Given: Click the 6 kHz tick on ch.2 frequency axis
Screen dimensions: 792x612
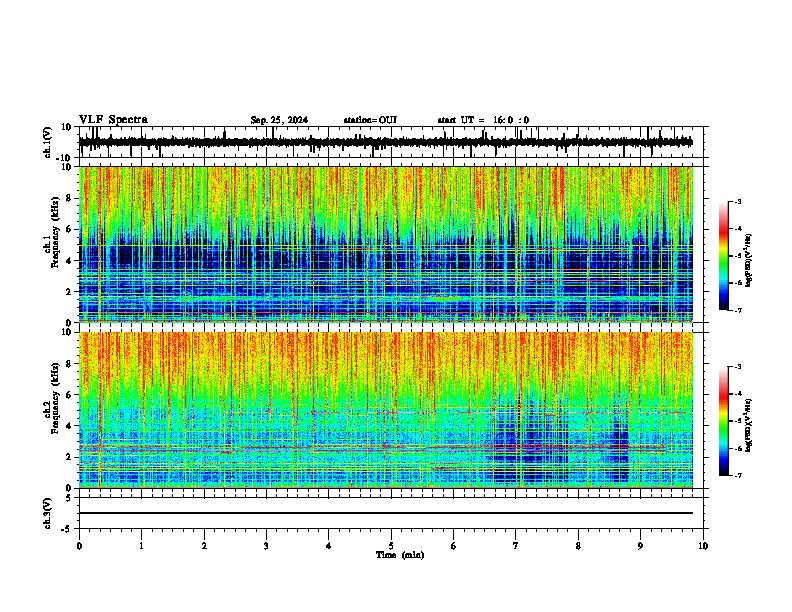Looking at the screenshot, I should click(x=69, y=395).
